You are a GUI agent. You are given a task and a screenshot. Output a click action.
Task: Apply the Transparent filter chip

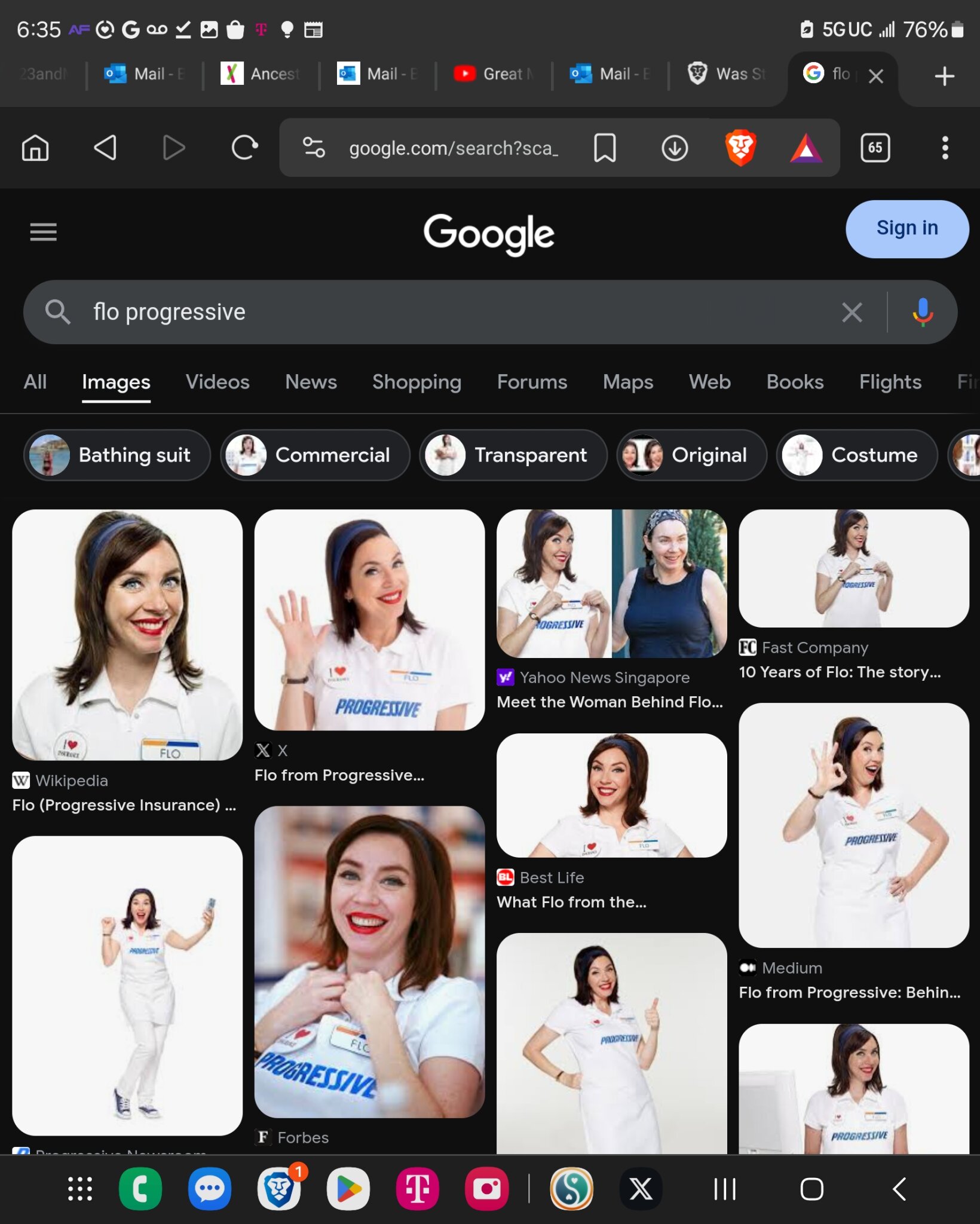pos(513,455)
